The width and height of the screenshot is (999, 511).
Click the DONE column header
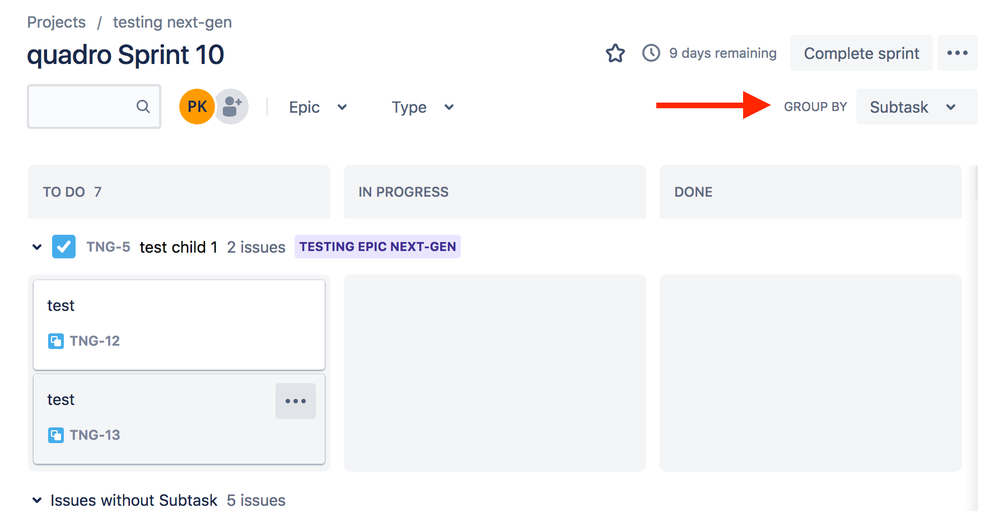point(810,192)
